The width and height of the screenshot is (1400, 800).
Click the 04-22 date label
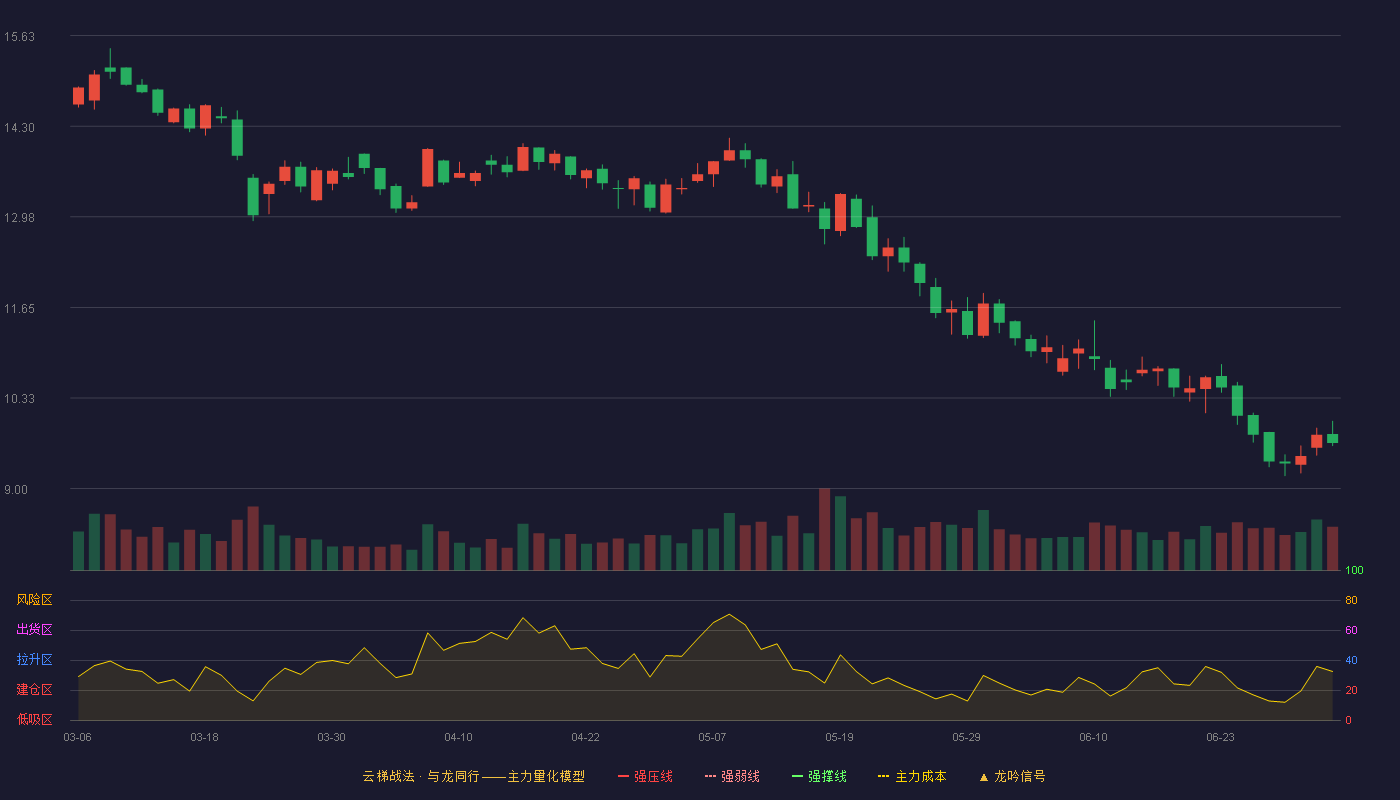[585, 737]
